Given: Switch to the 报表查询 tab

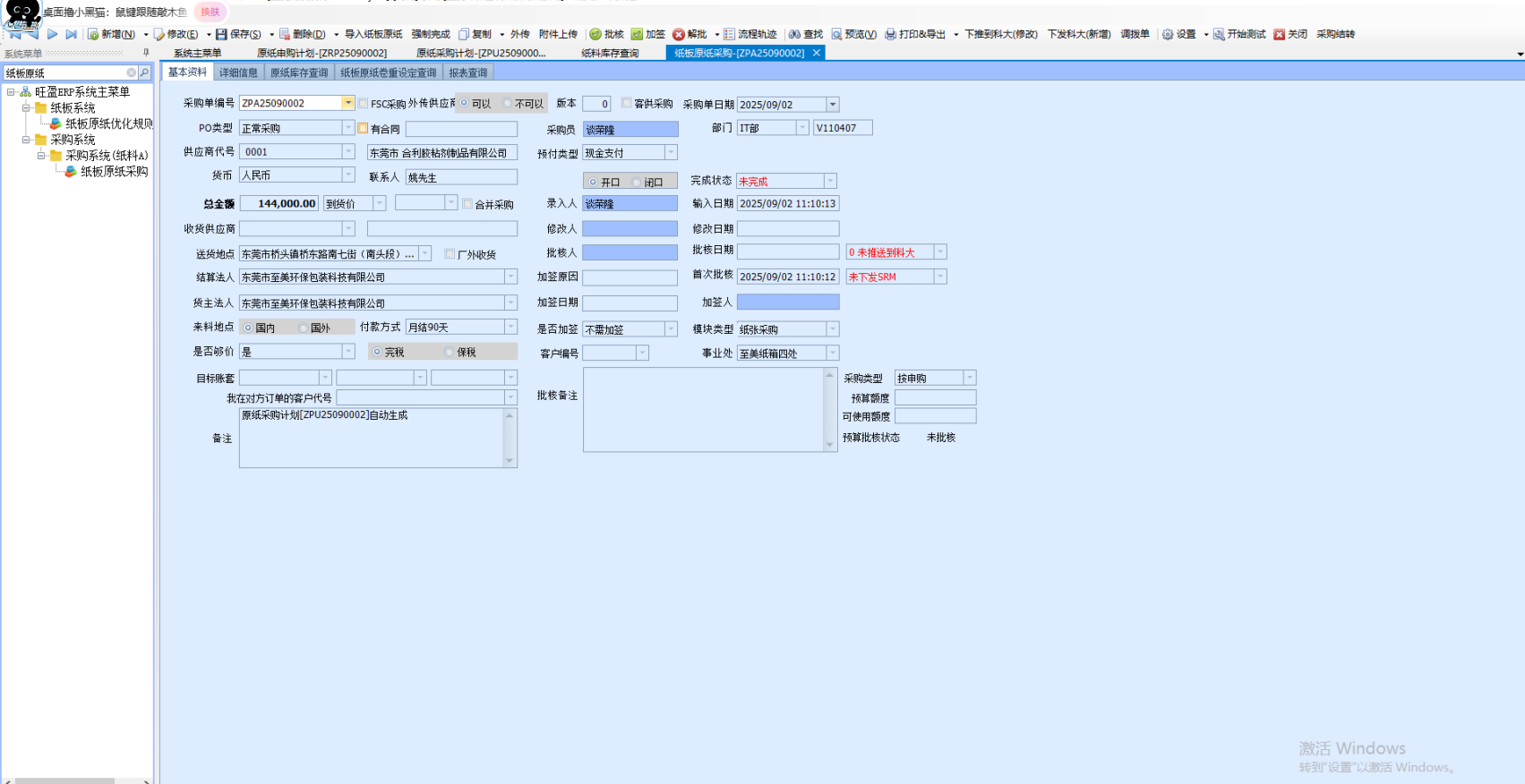Looking at the screenshot, I should click(x=468, y=72).
